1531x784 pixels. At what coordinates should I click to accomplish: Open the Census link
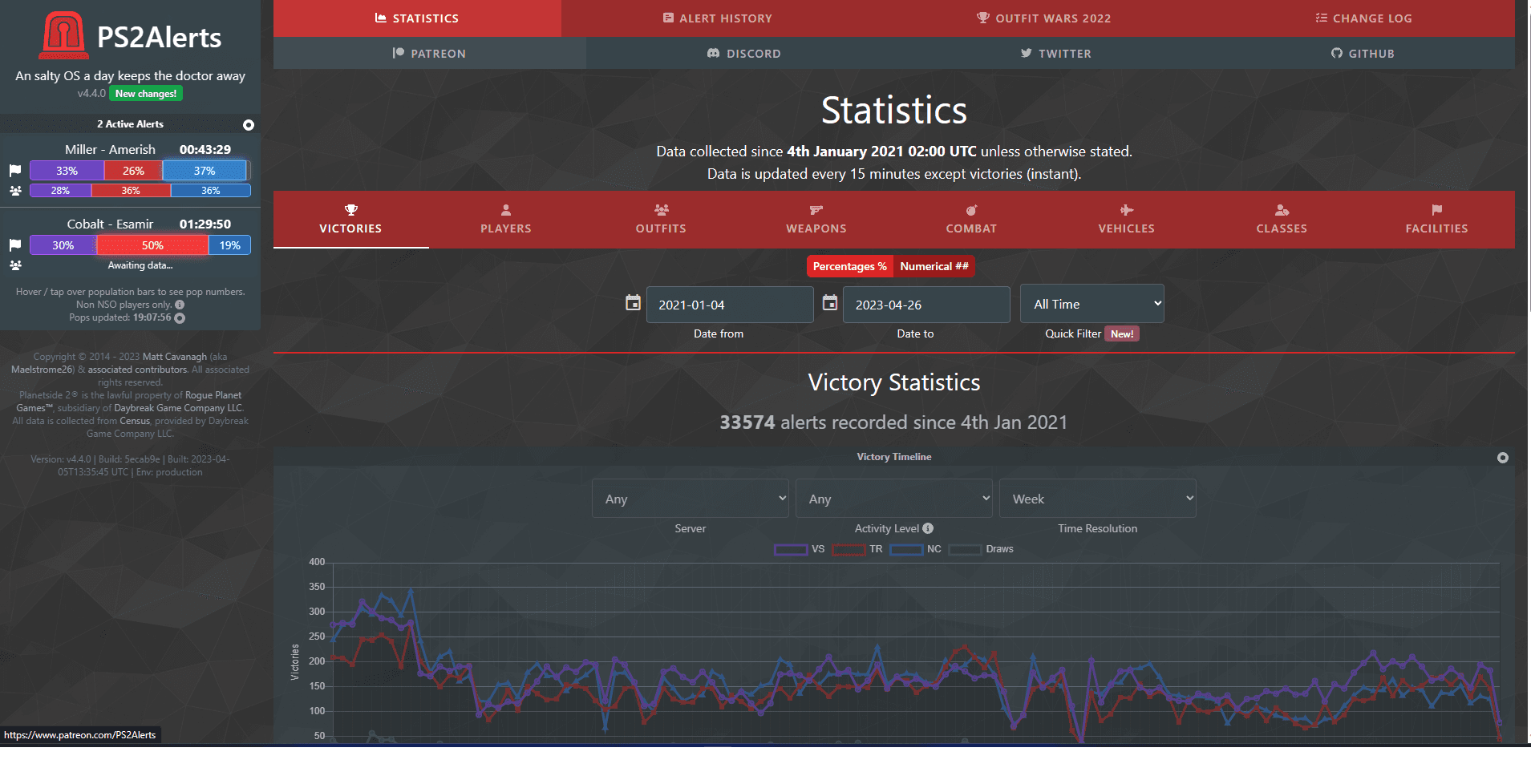135,421
